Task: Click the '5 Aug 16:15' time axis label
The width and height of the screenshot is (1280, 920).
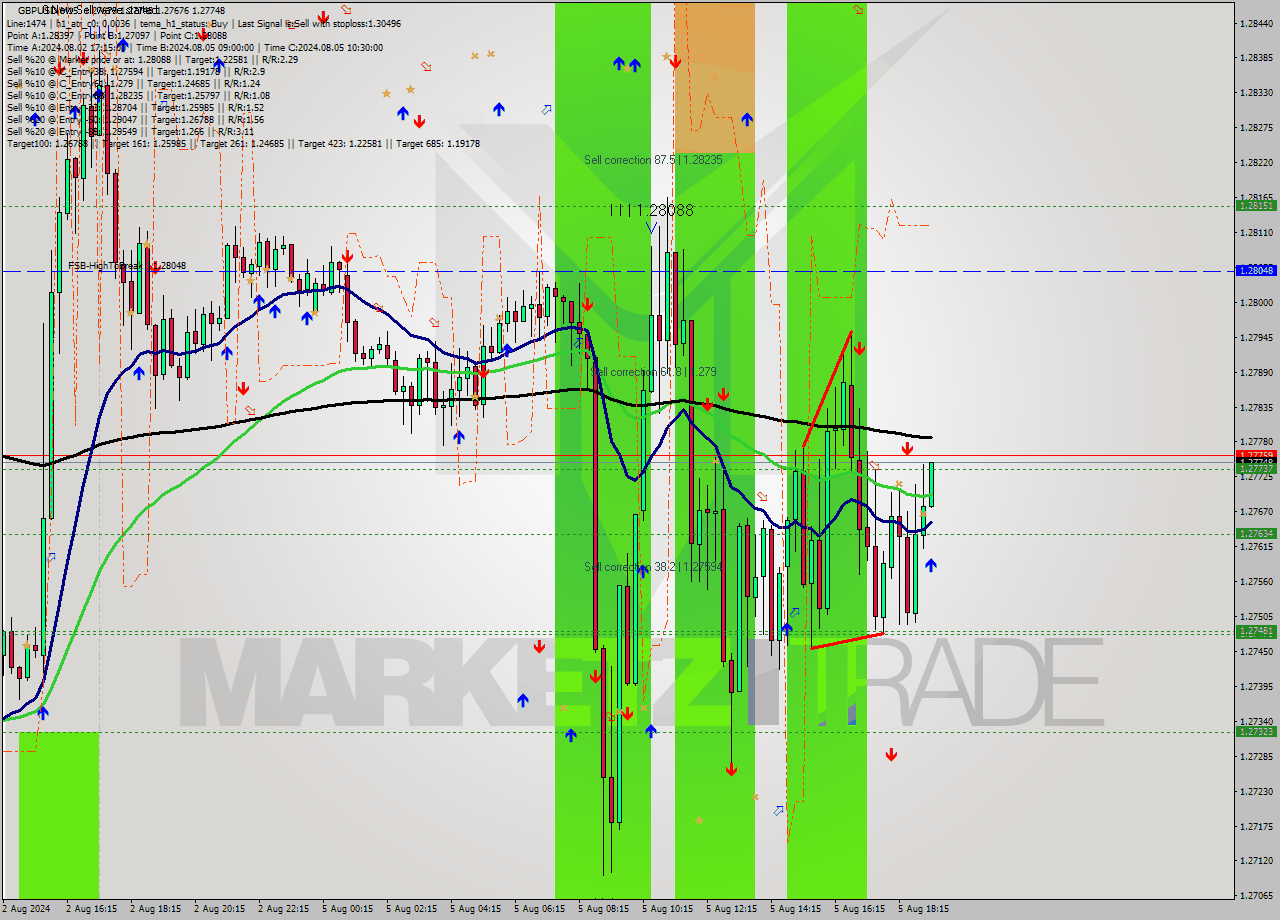Action: [x=859, y=909]
